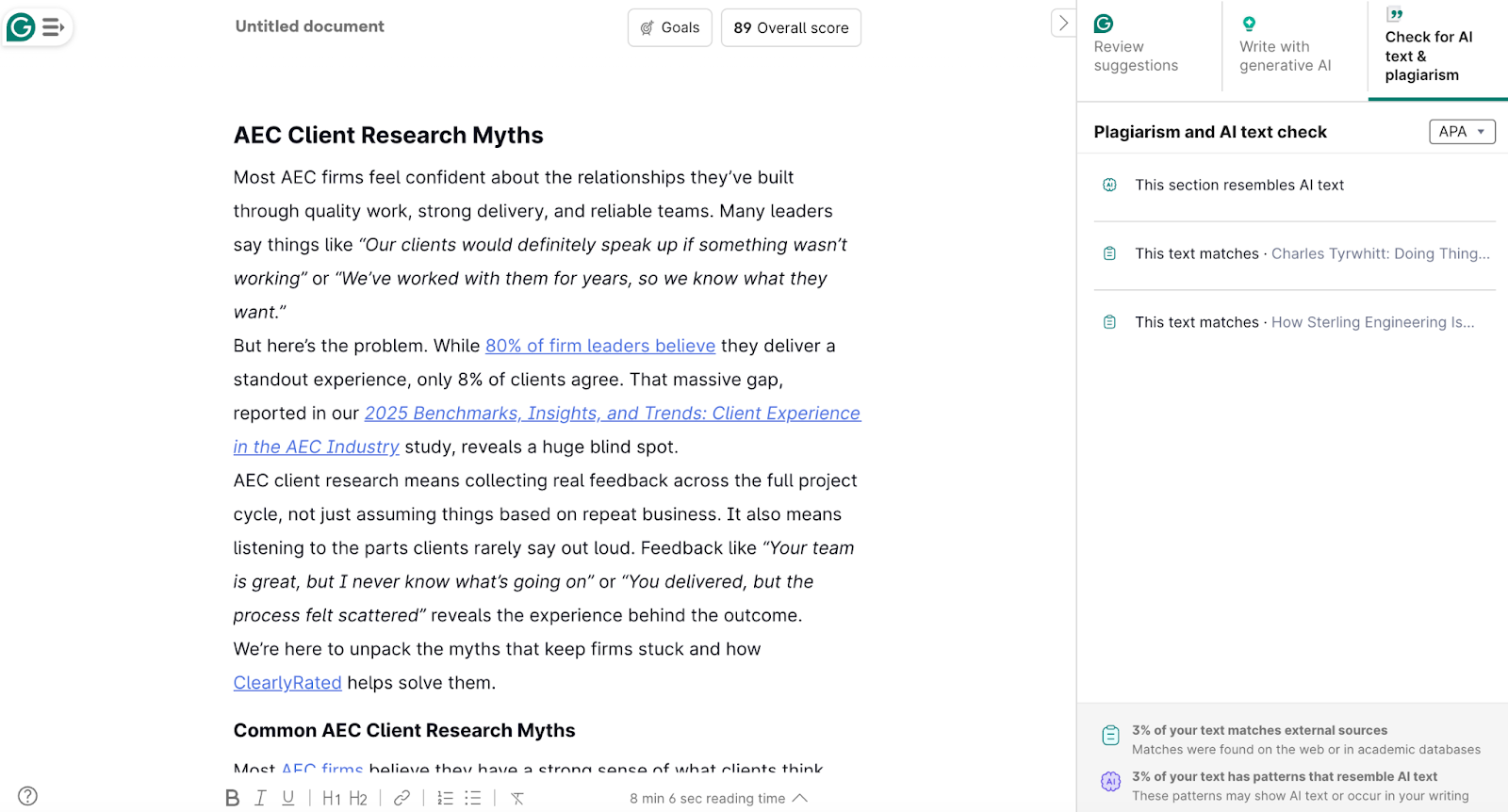Viewport: 1508px width, 812px height.
Task: Follow the ClearlyRated link
Action: pyautogui.click(x=287, y=683)
